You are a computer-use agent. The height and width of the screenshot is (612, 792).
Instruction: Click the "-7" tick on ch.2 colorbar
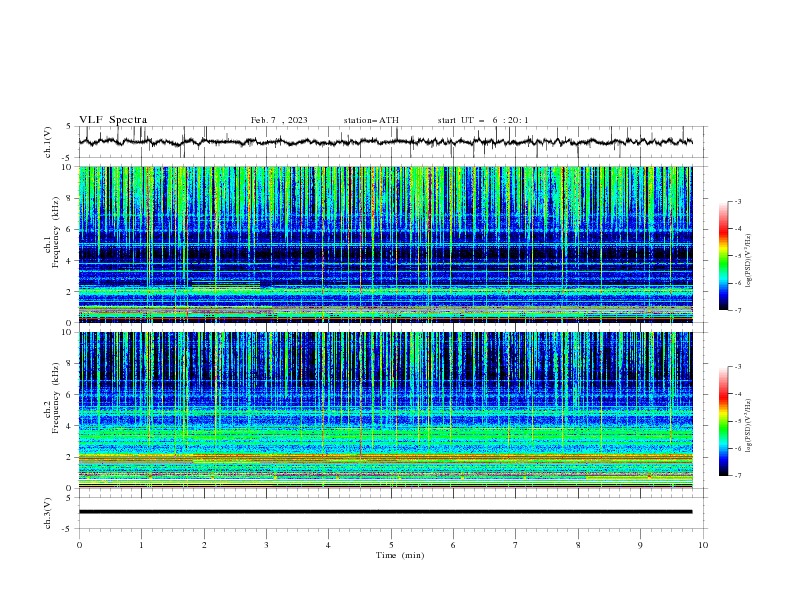click(737, 476)
